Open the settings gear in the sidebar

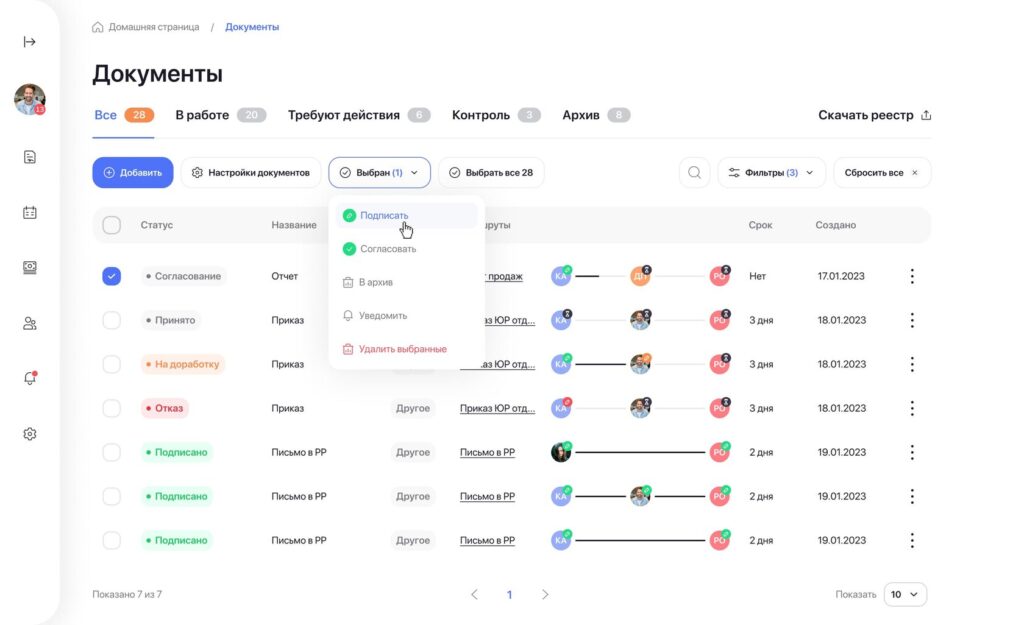click(30, 434)
